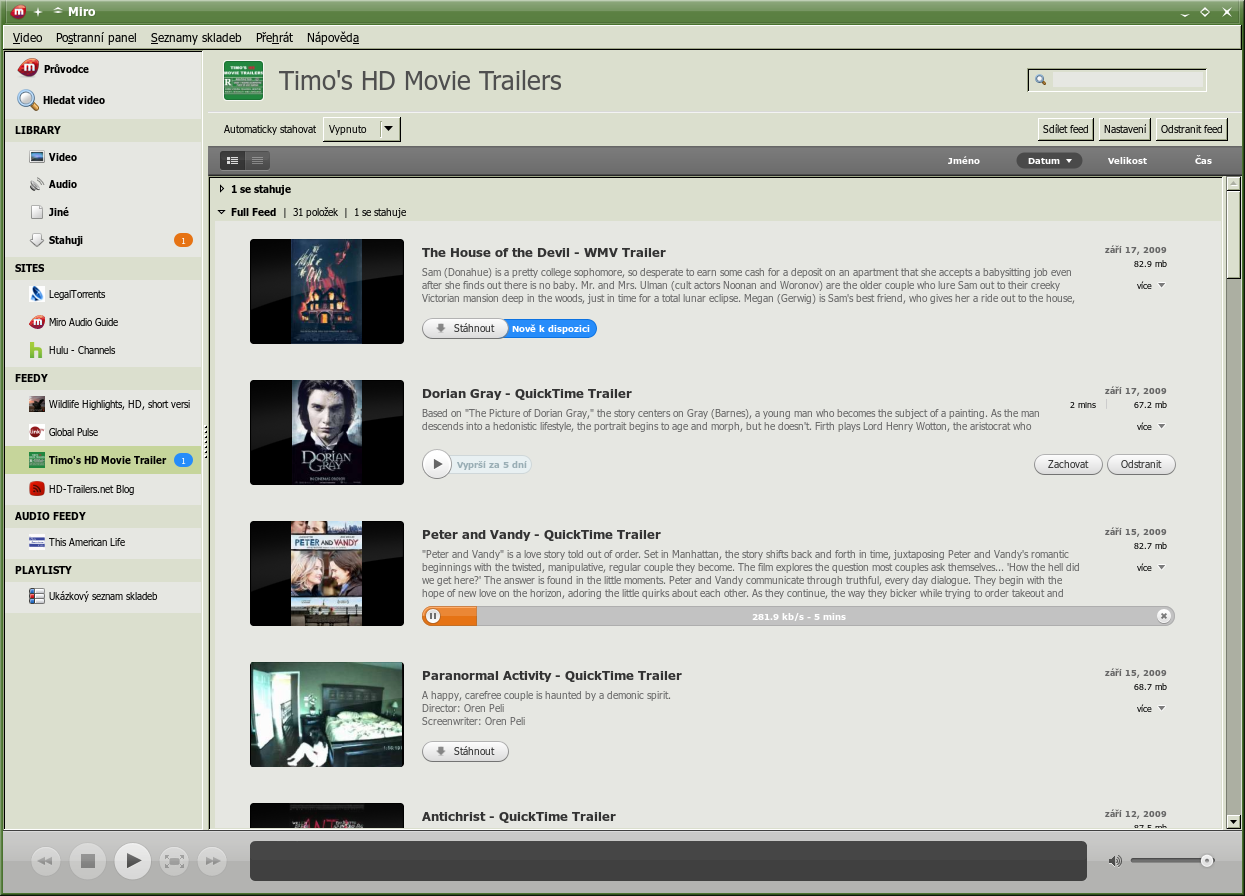1245x896 pixels.
Task: Click the search magnifier icon
Action: [x=1040, y=80]
